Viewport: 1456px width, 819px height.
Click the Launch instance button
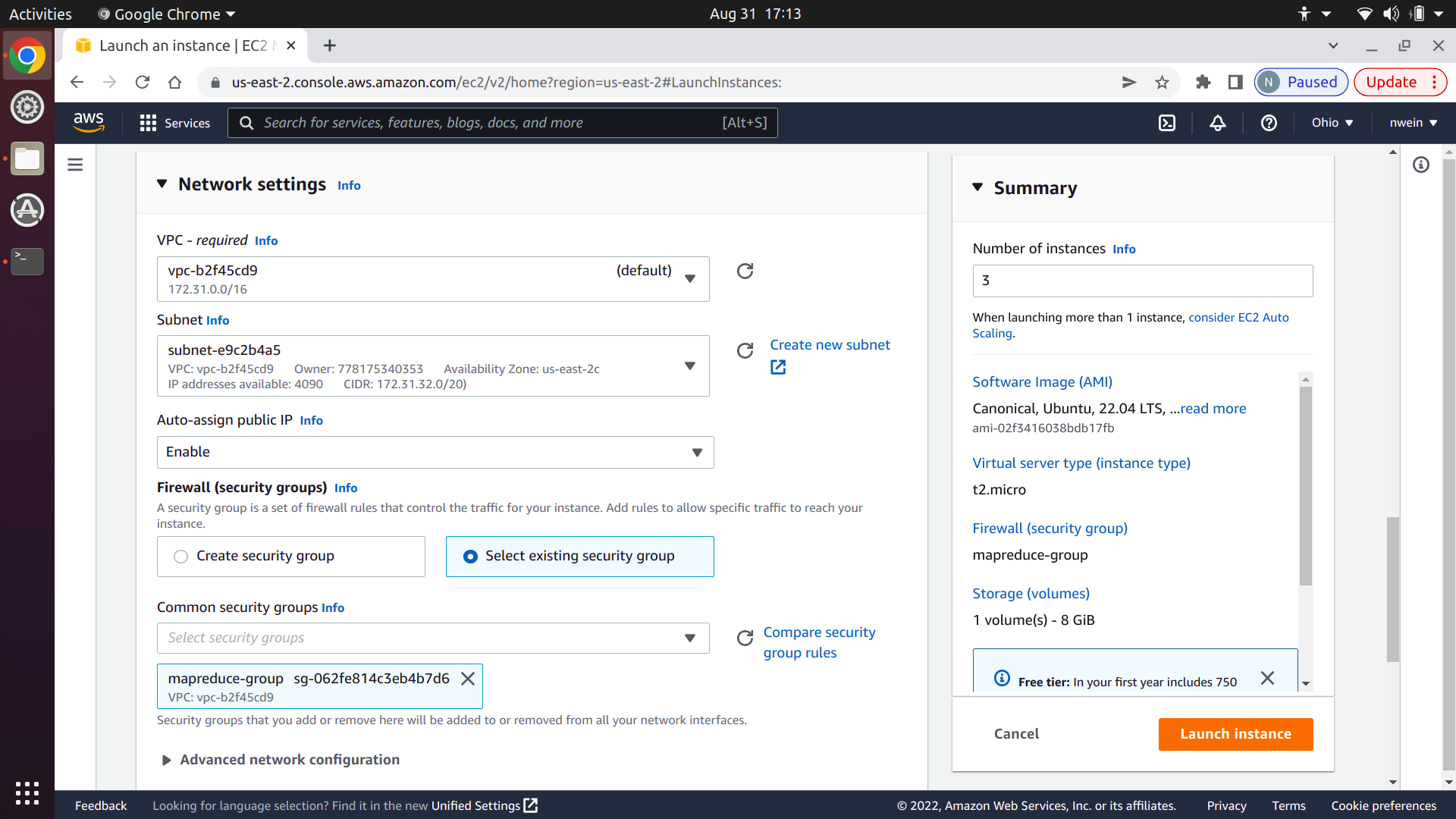[1235, 734]
